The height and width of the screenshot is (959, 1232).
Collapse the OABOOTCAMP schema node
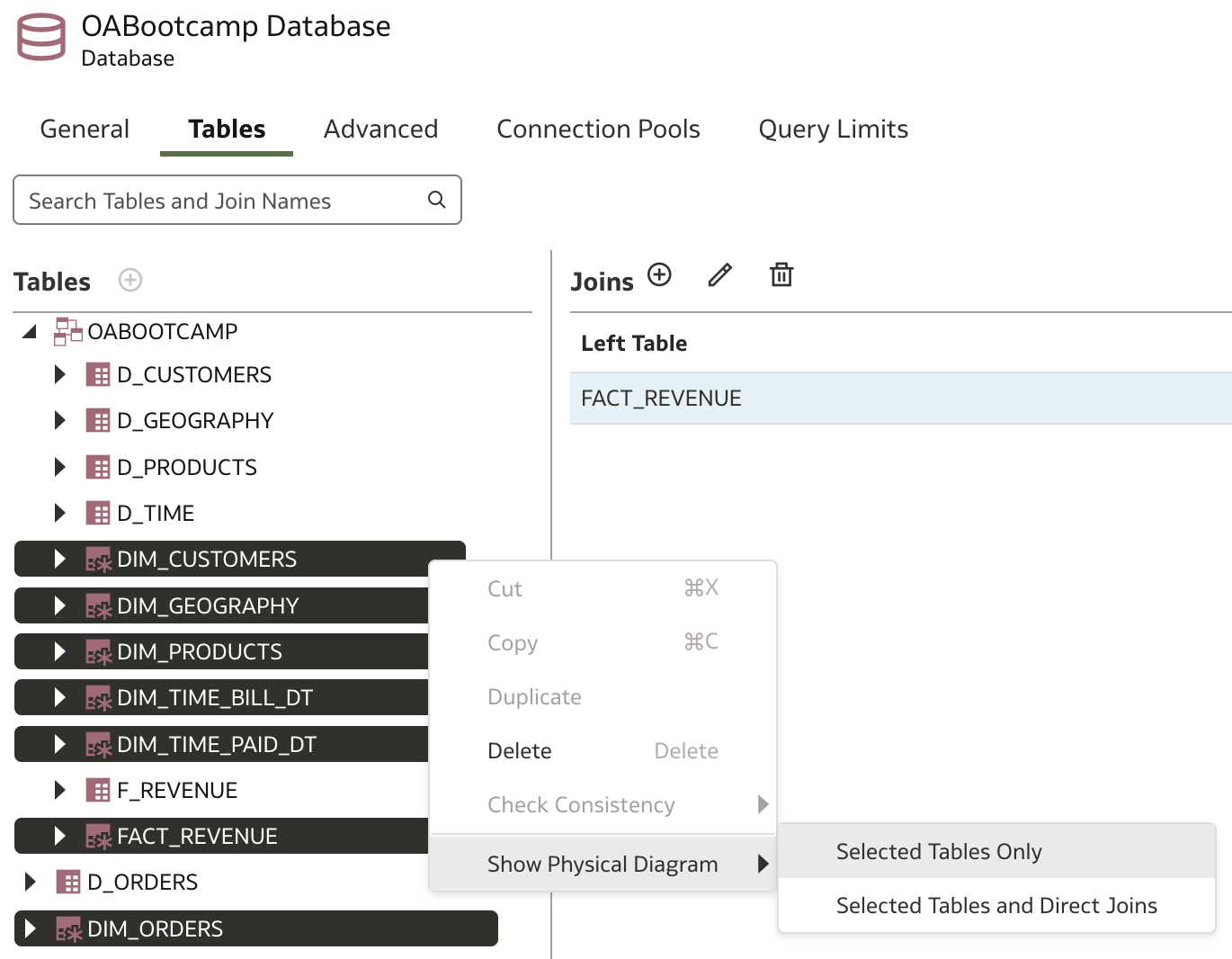click(30, 331)
